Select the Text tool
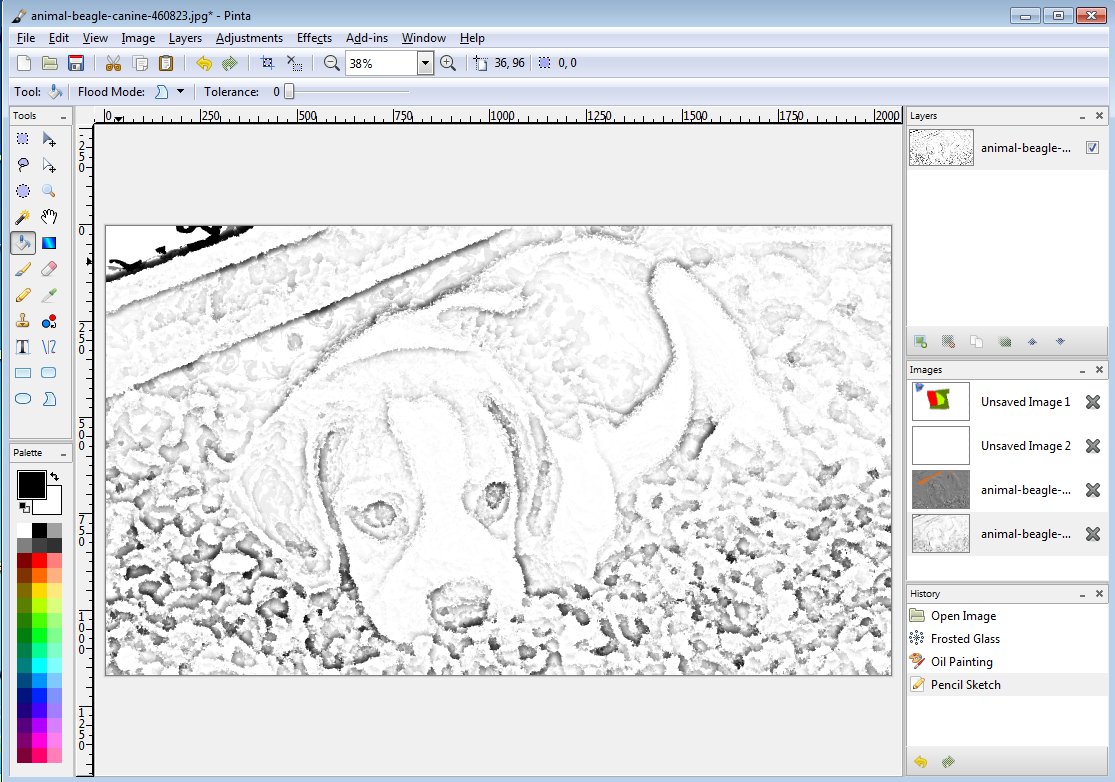This screenshot has height=782, width=1115. (22, 346)
